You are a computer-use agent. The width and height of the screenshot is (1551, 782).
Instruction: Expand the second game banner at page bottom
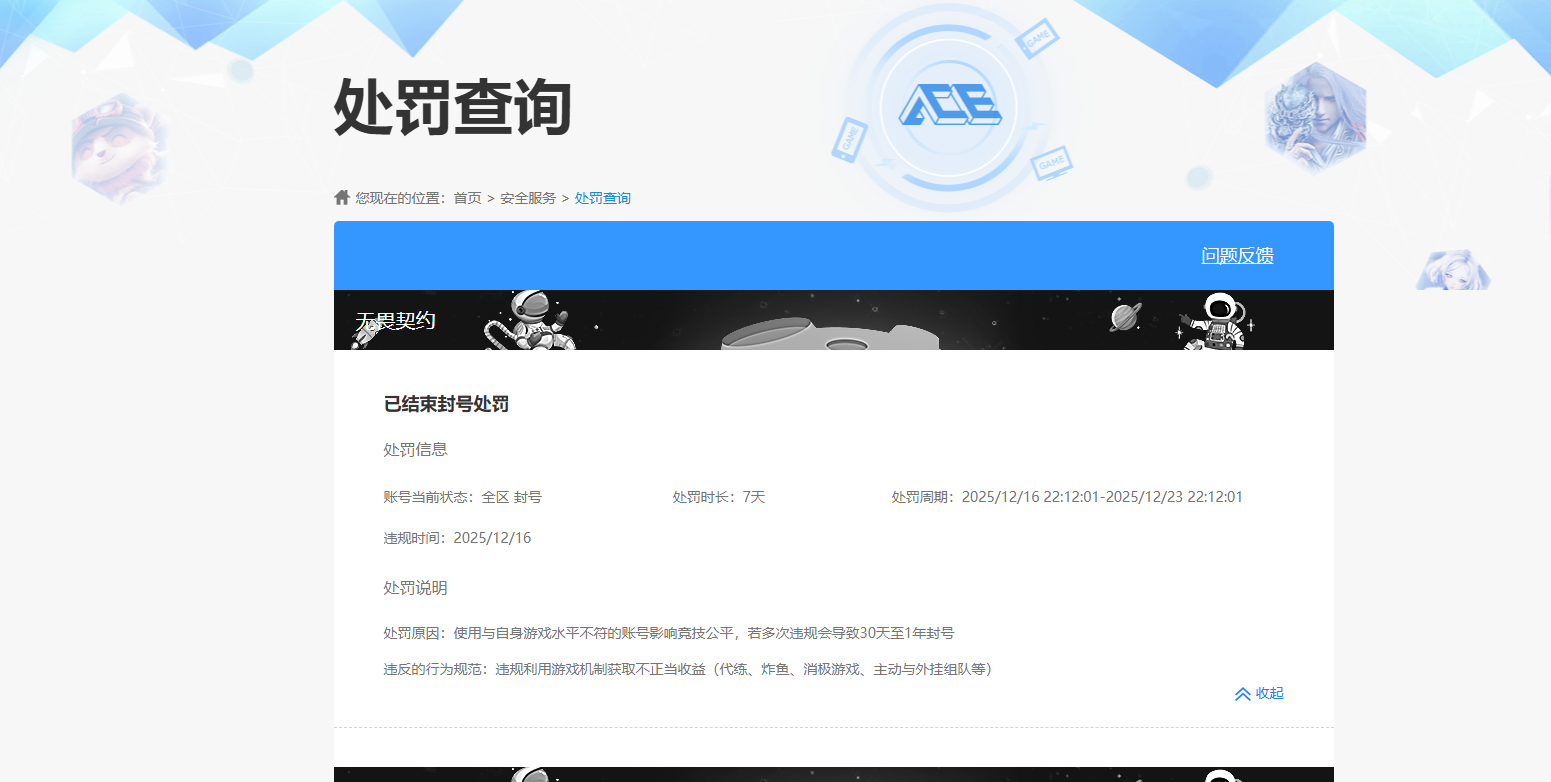[833, 774]
